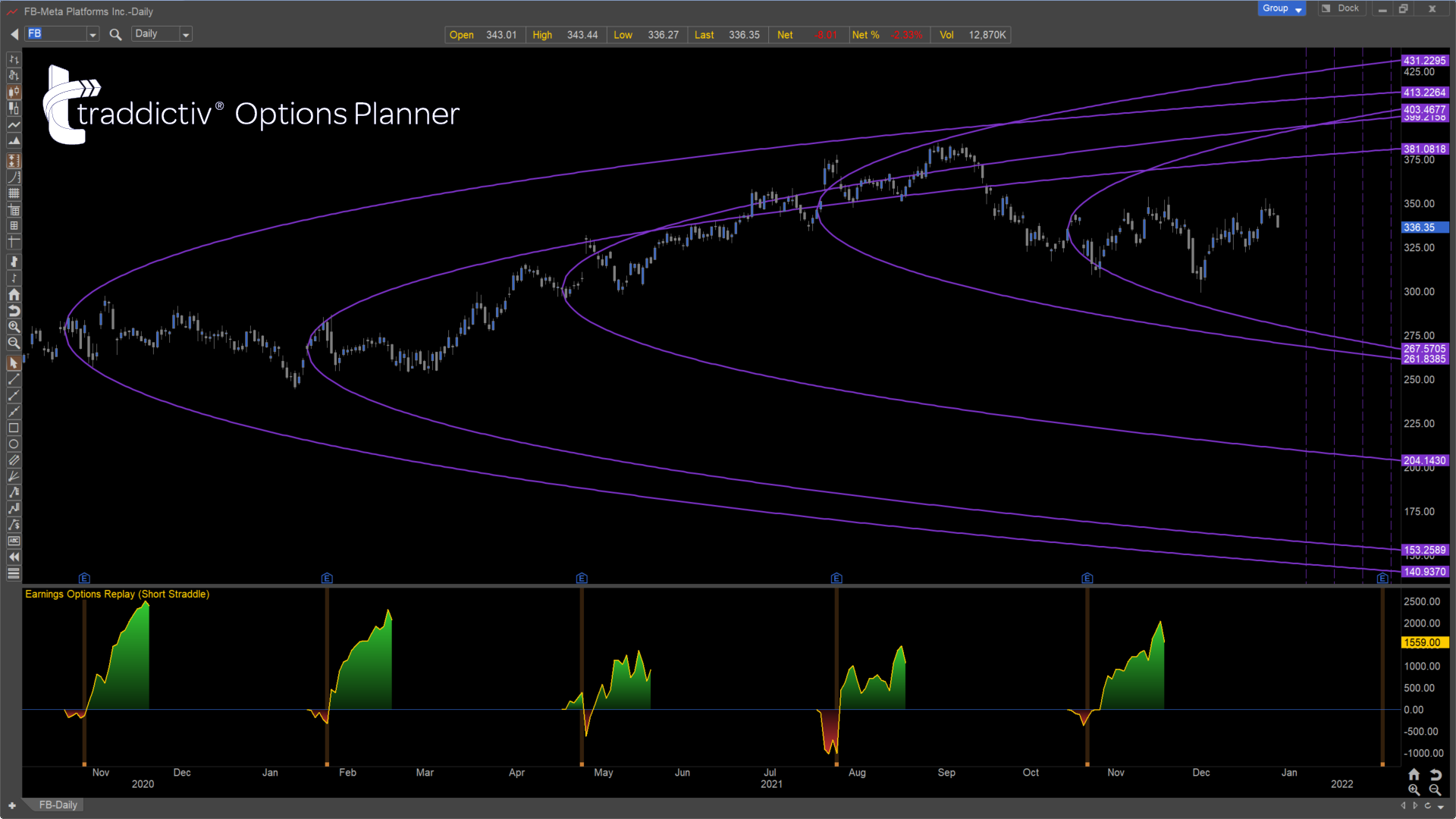1456x819 pixels.
Task: Select the price extension drawing tool
Action: pos(14,509)
